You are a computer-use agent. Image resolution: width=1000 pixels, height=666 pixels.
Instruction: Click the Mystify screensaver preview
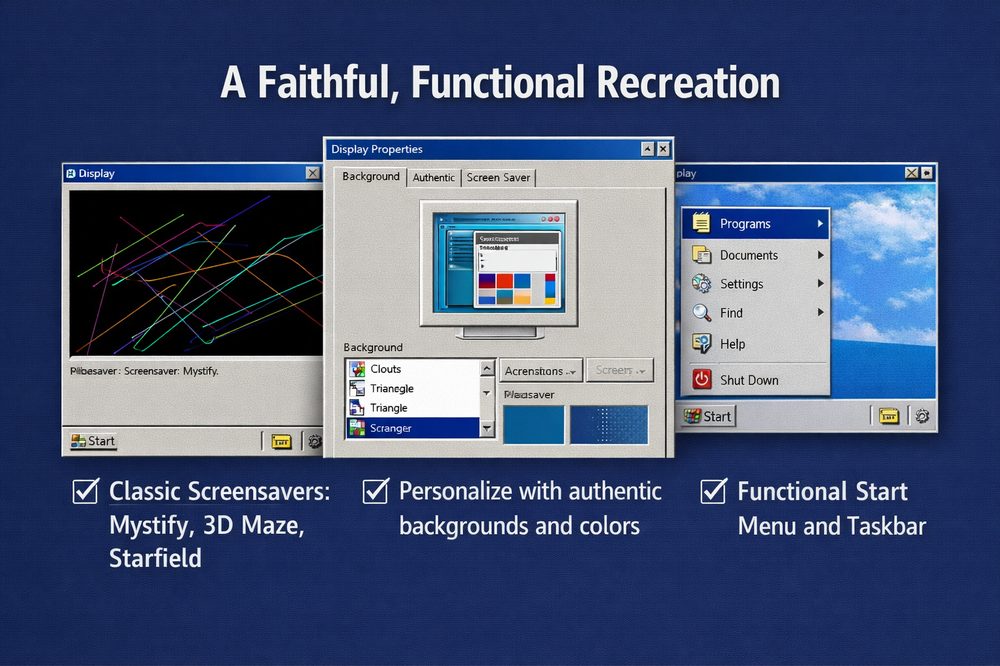(x=196, y=273)
